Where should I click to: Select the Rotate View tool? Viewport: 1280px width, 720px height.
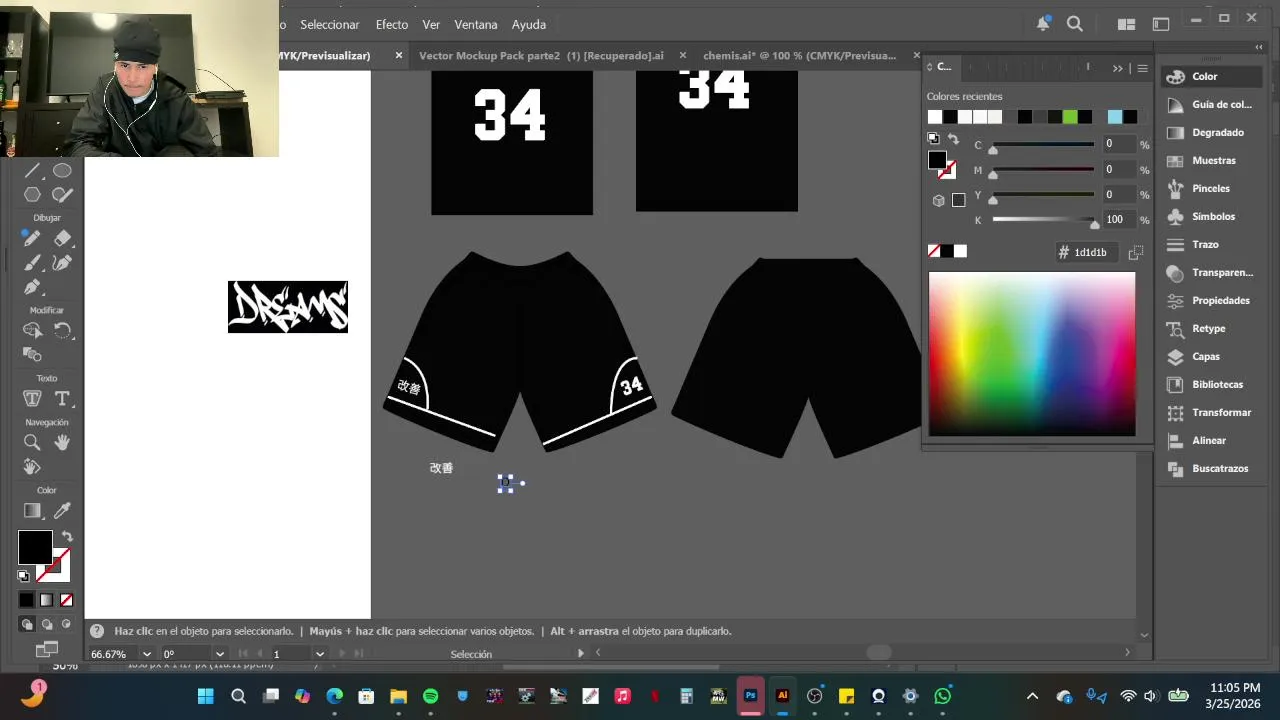(x=32, y=467)
